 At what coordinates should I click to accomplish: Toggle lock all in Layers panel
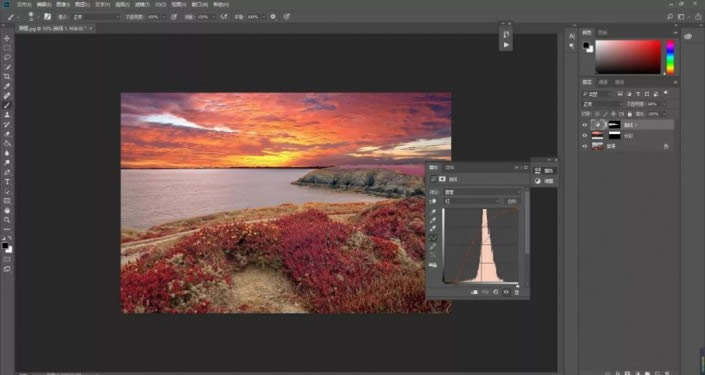[x=629, y=114]
